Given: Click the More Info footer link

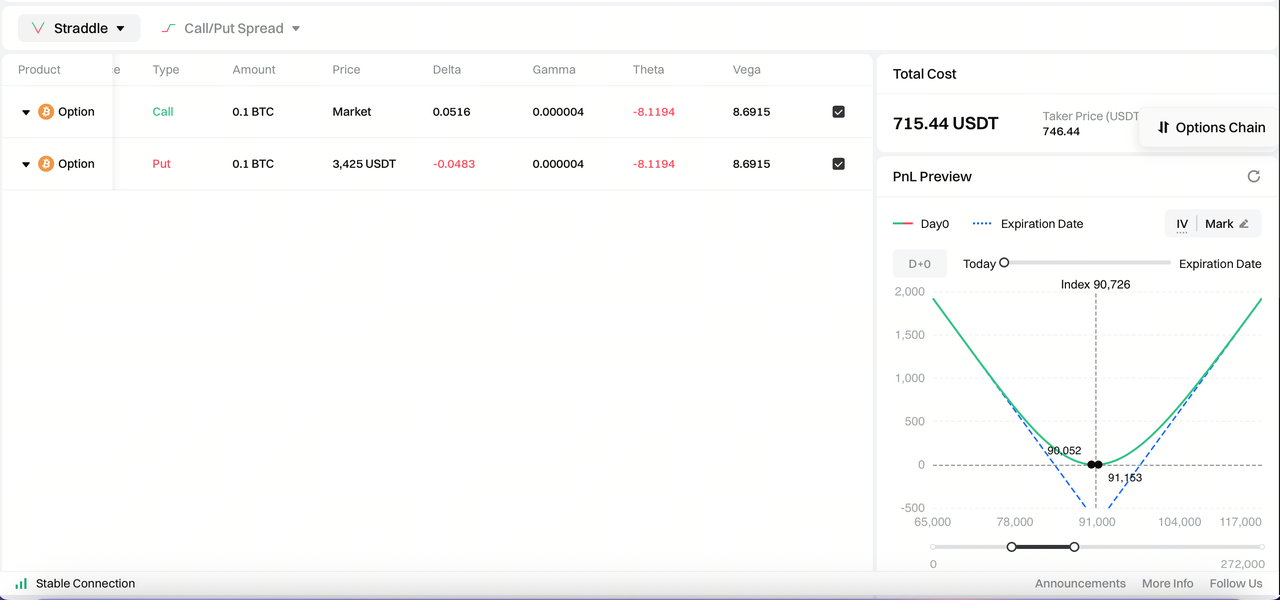Looking at the screenshot, I should coord(1167,583).
